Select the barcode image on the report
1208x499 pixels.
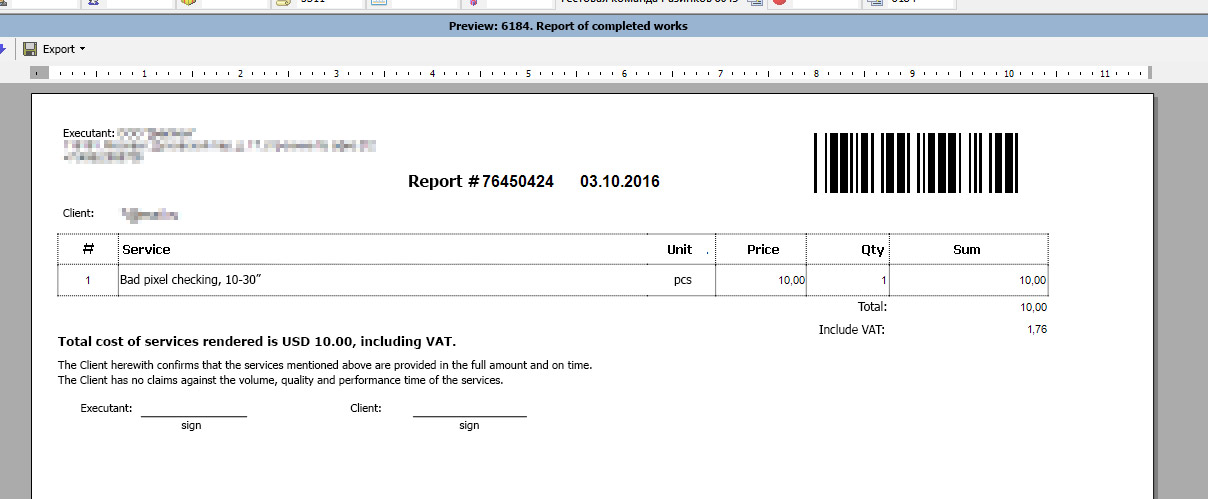[x=915, y=163]
